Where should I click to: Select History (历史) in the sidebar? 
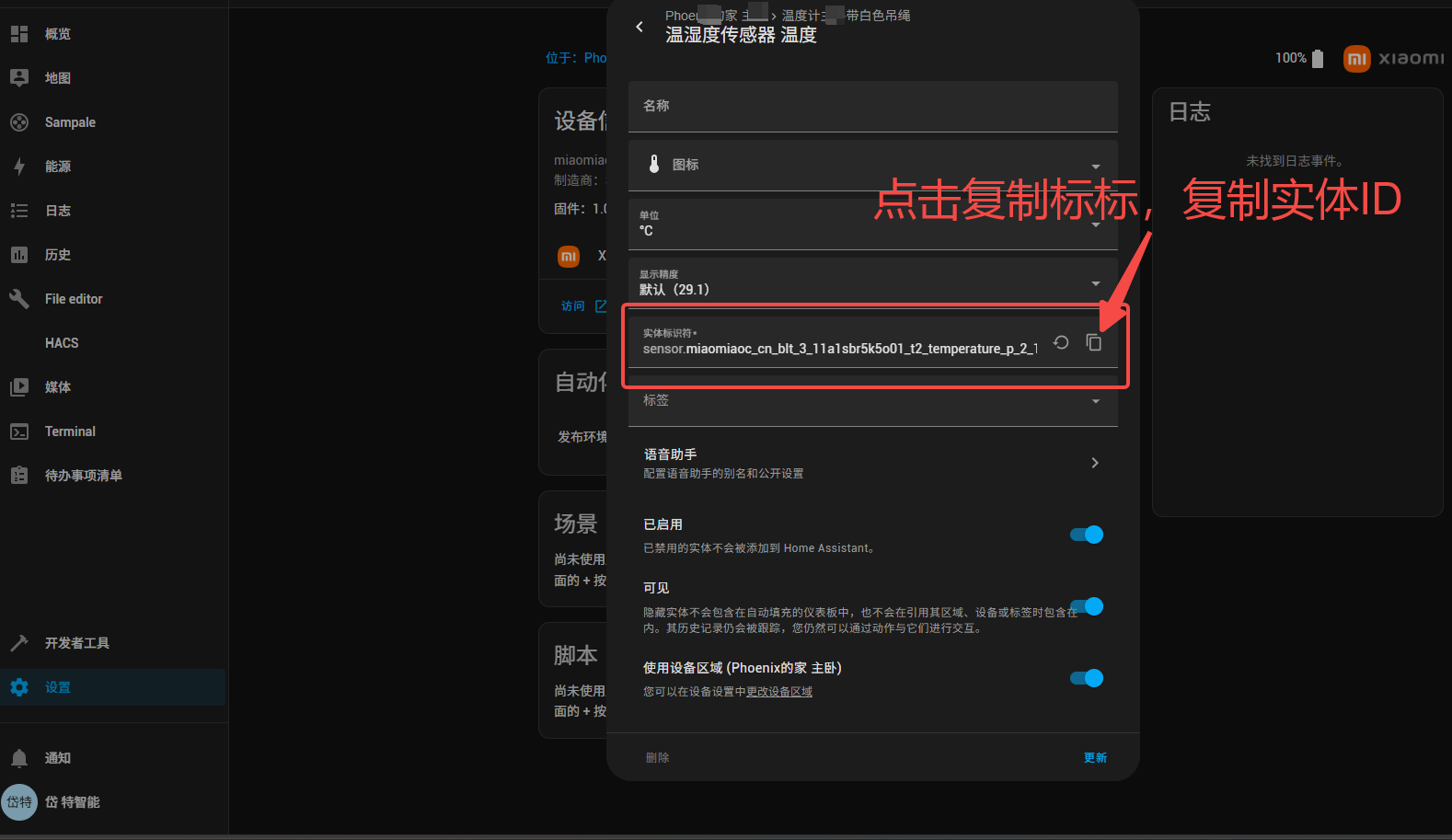point(57,255)
